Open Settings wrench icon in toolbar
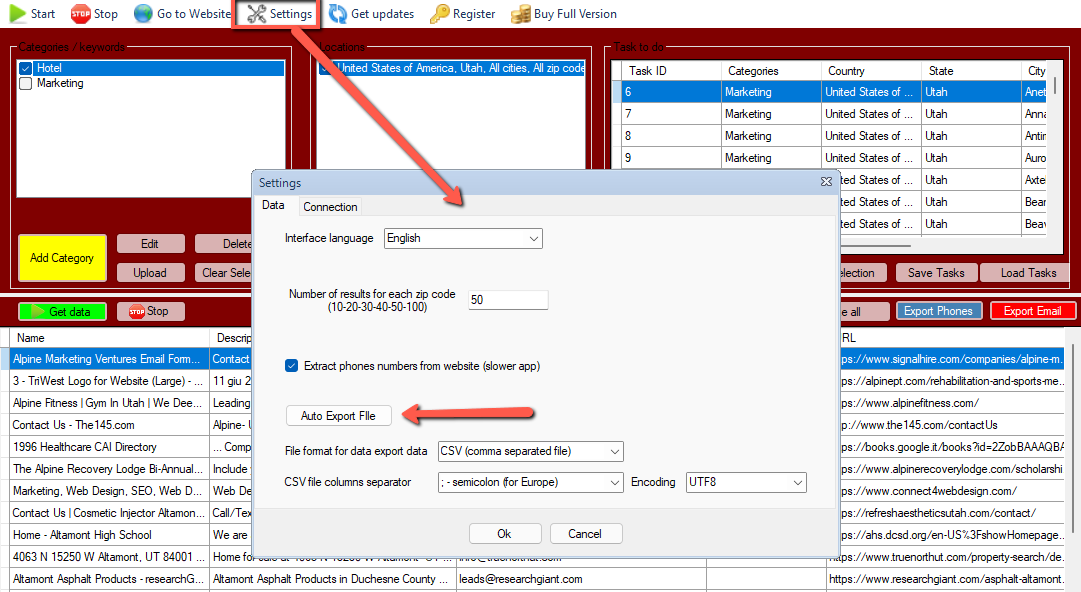 (257, 14)
